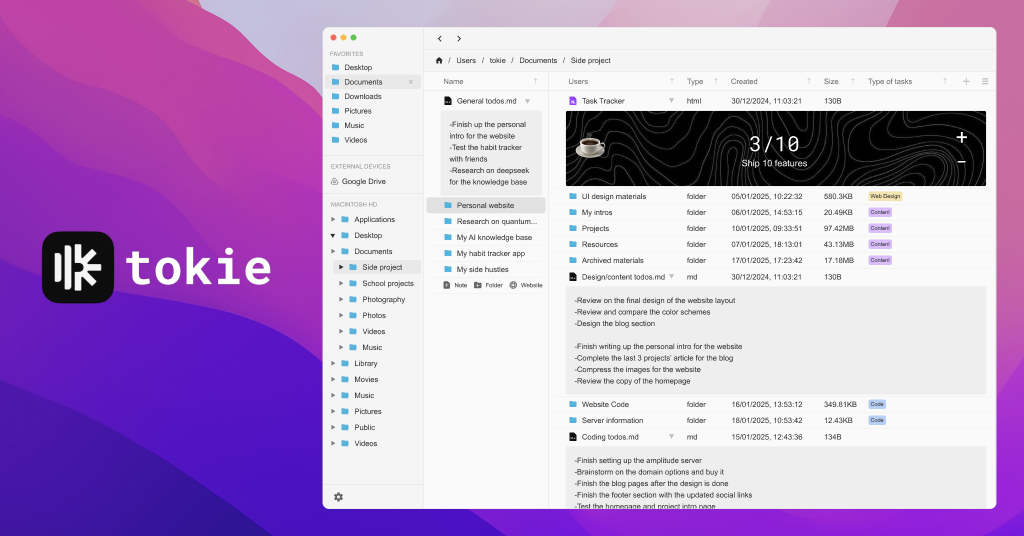Remove Documents from favorites with the X
The height and width of the screenshot is (536, 1024).
(410, 82)
